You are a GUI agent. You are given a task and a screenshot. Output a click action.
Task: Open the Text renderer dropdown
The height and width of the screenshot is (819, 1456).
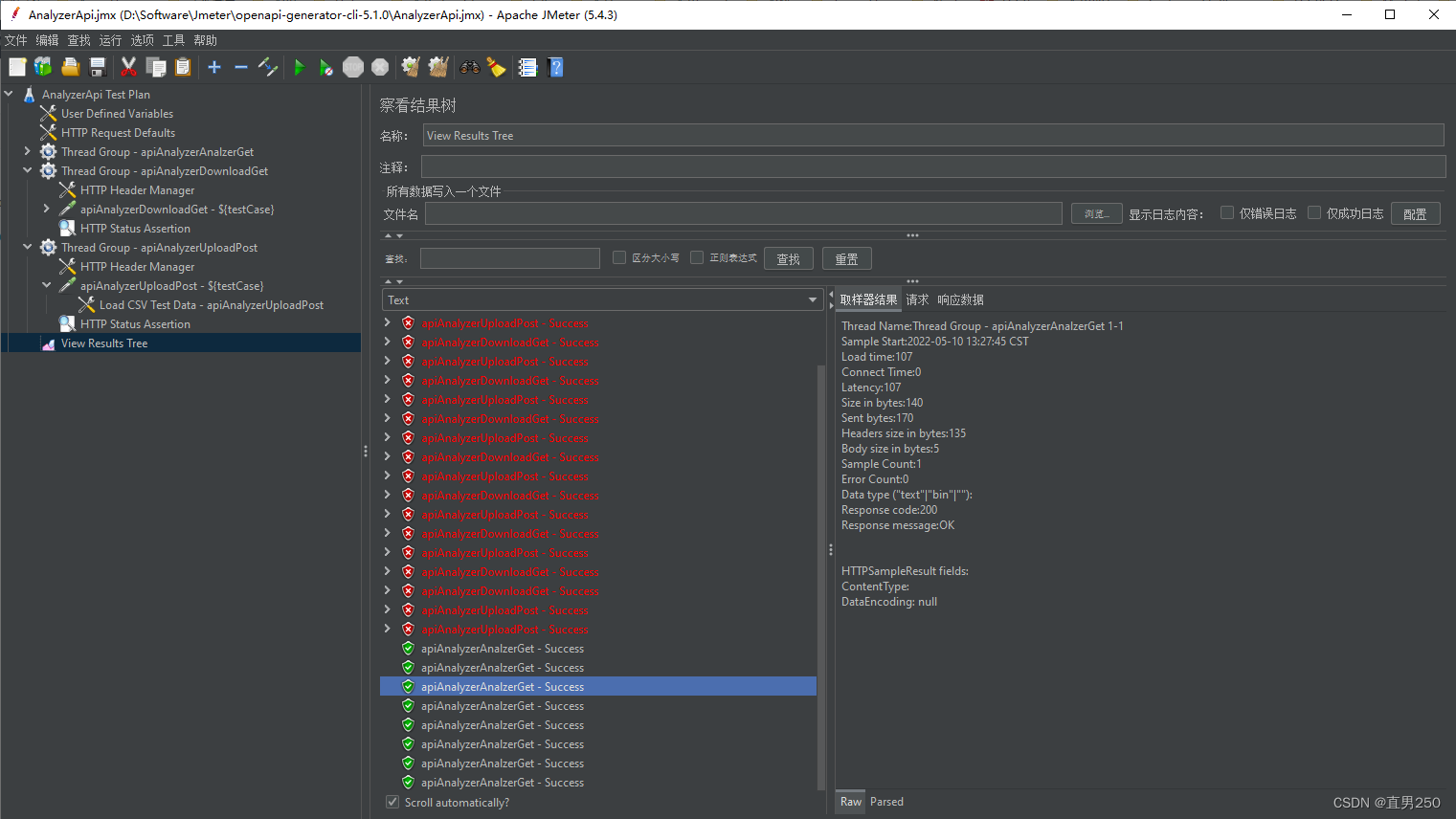[602, 299]
